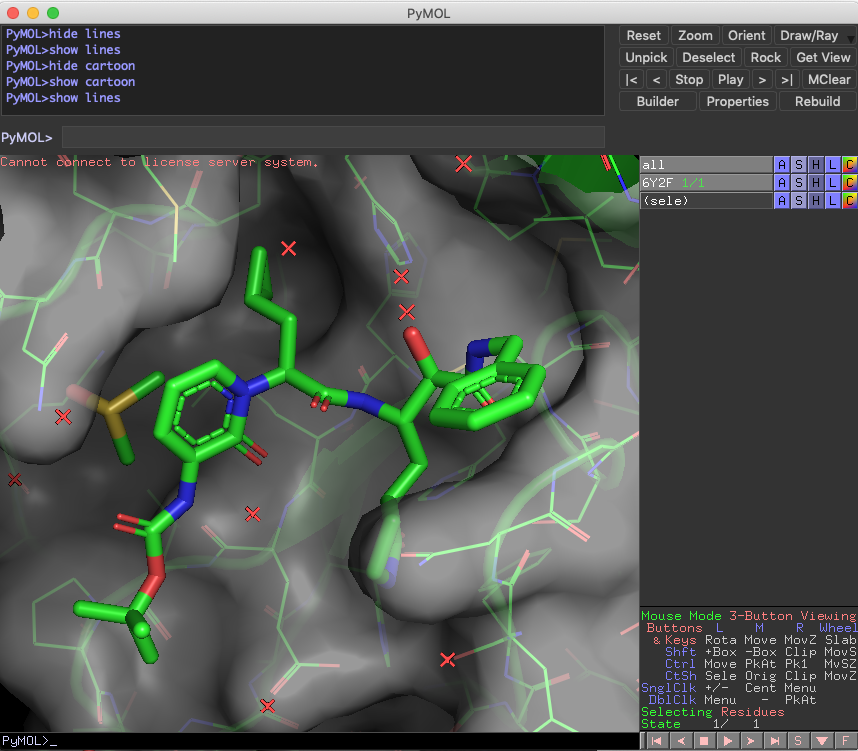Screen dimensions: 858x751
Task: Click the 'PyMOL' window title text
Action: coord(428,13)
